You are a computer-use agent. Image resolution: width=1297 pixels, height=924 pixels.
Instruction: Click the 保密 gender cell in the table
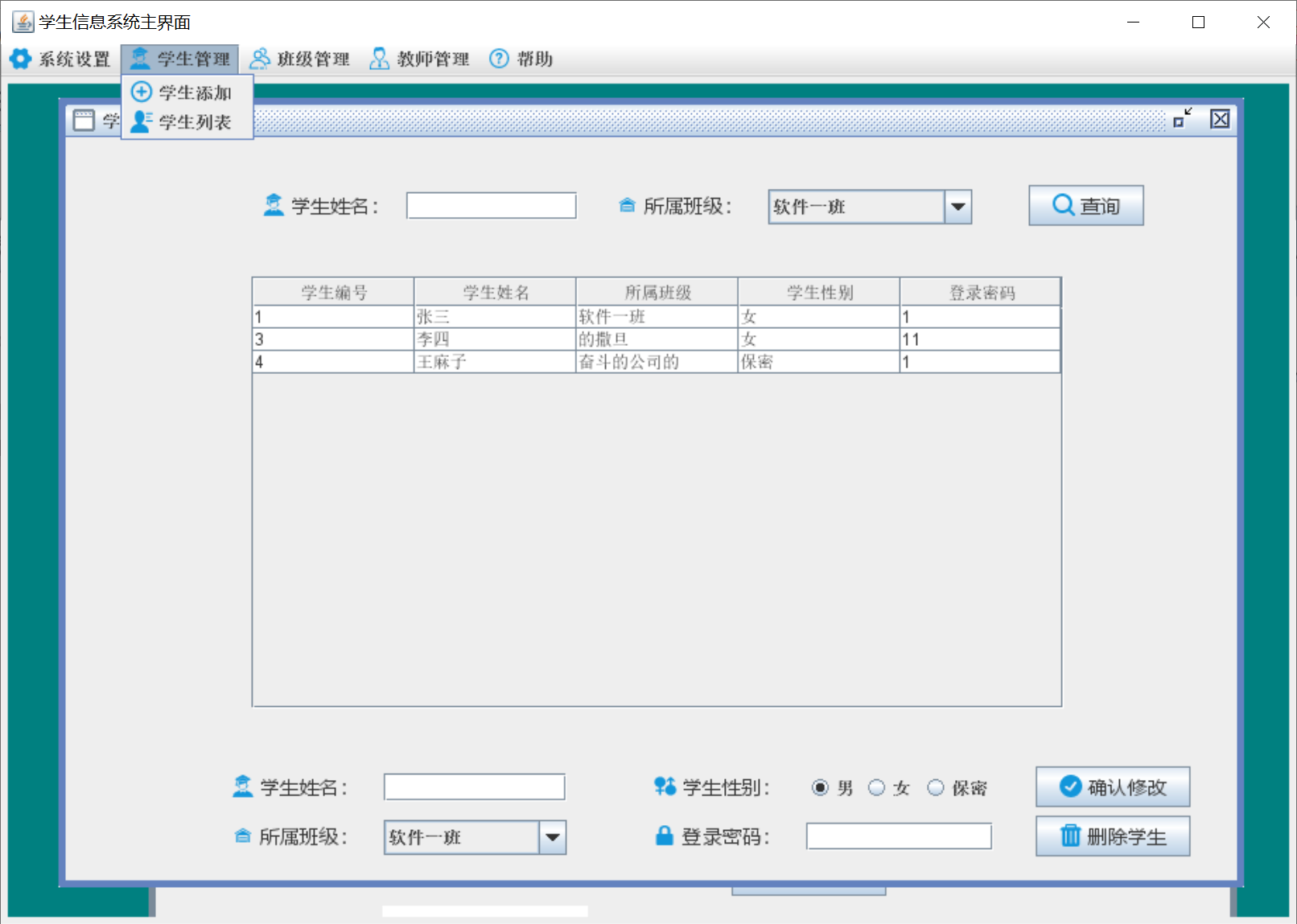click(x=818, y=362)
